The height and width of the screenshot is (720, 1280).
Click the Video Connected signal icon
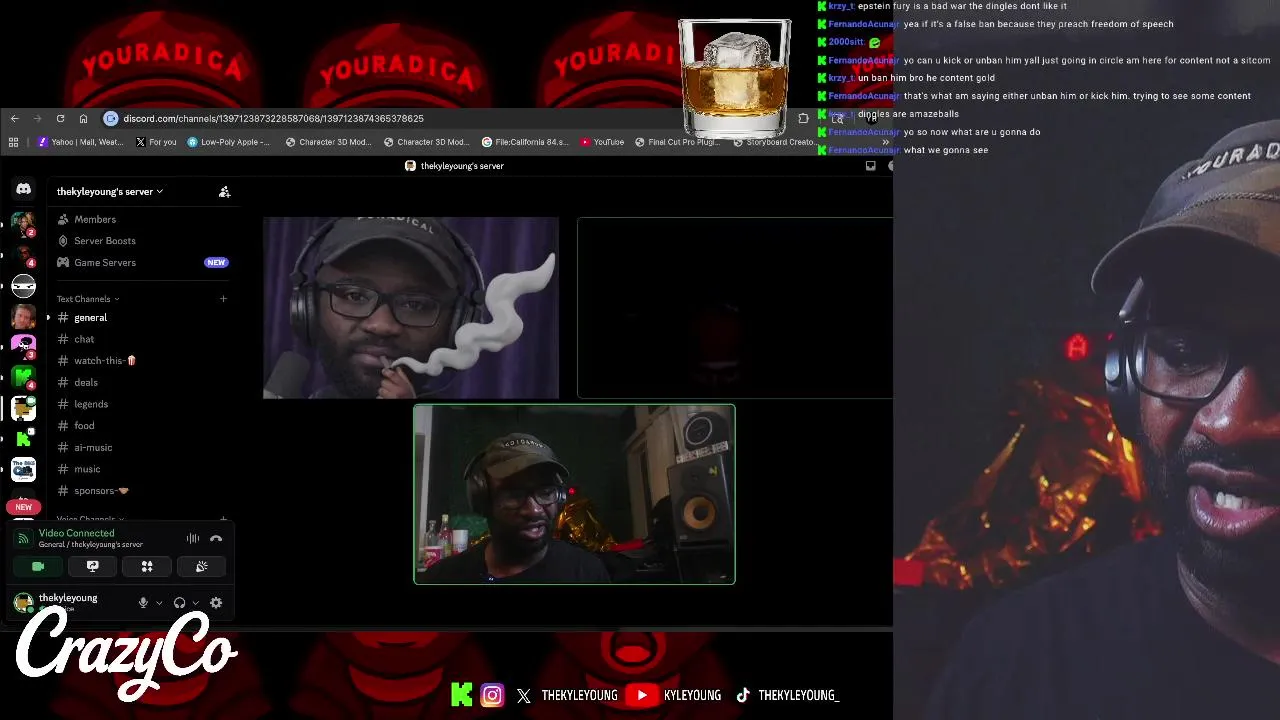(24, 538)
